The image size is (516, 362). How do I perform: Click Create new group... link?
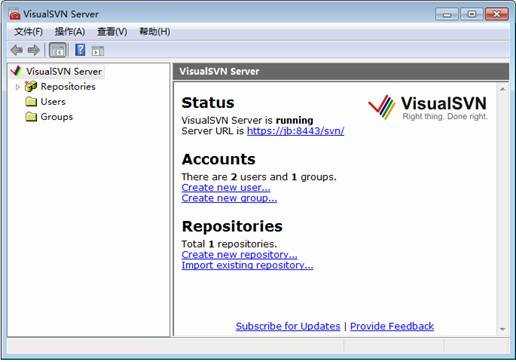click(229, 198)
